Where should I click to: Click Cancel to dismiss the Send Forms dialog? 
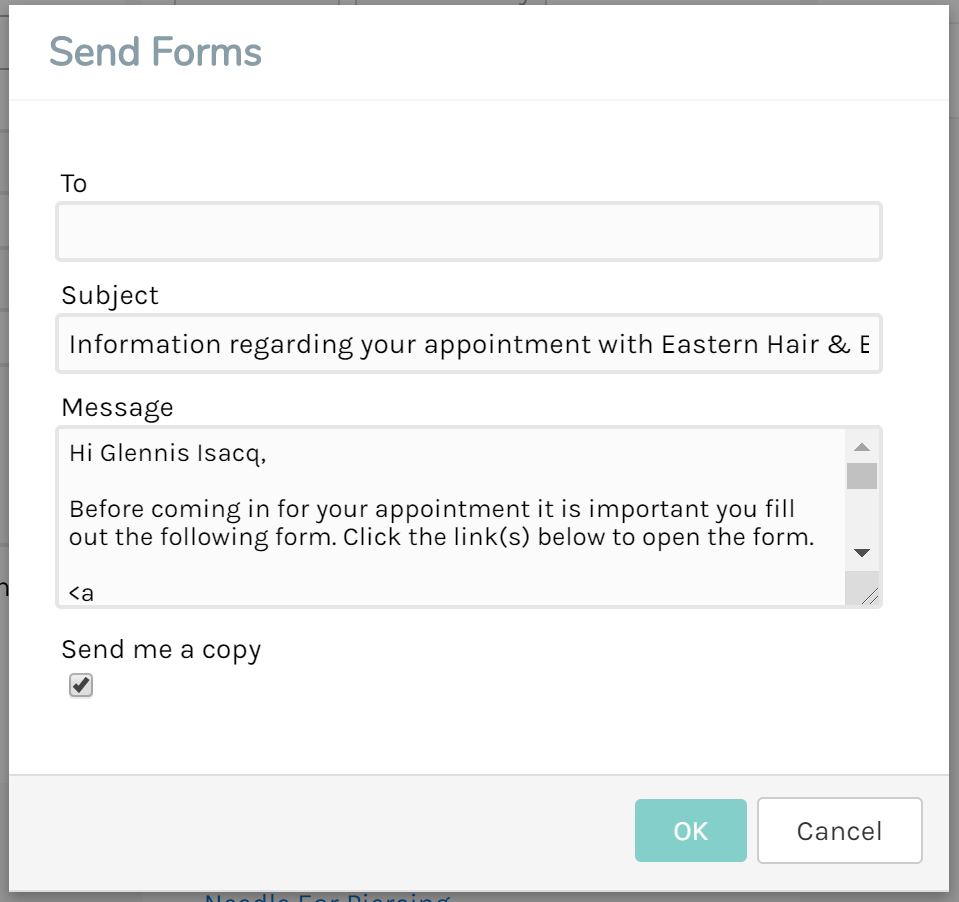839,830
